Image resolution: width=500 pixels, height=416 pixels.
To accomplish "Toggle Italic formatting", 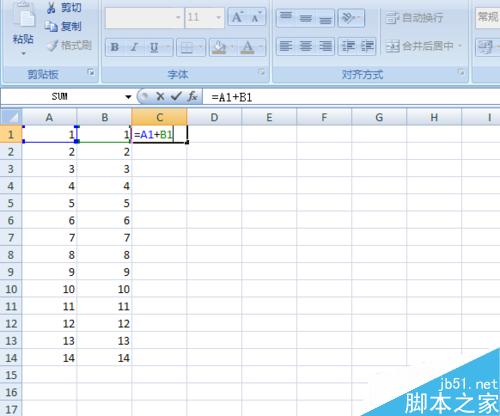I will [134, 47].
